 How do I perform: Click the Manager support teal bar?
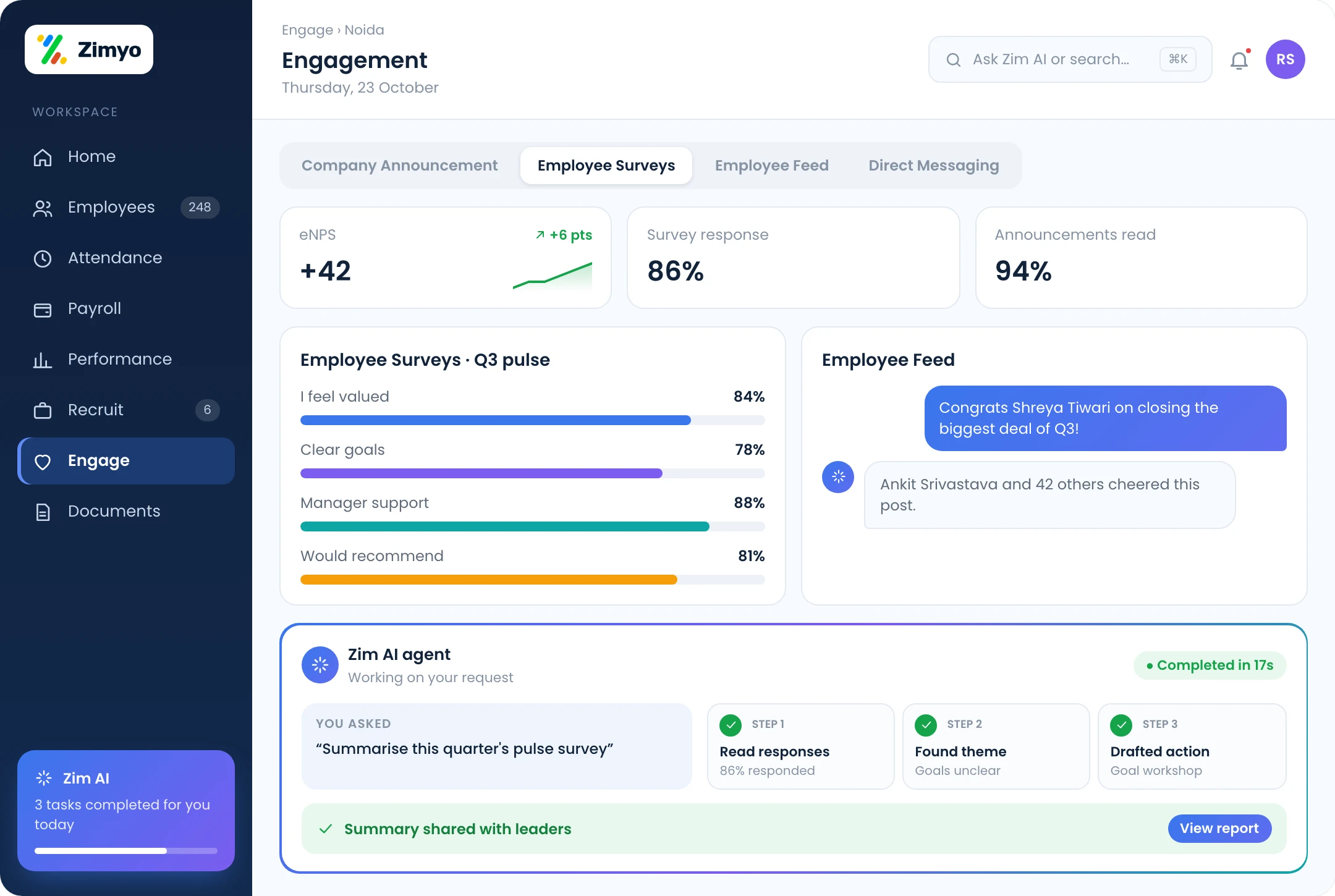click(533, 526)
